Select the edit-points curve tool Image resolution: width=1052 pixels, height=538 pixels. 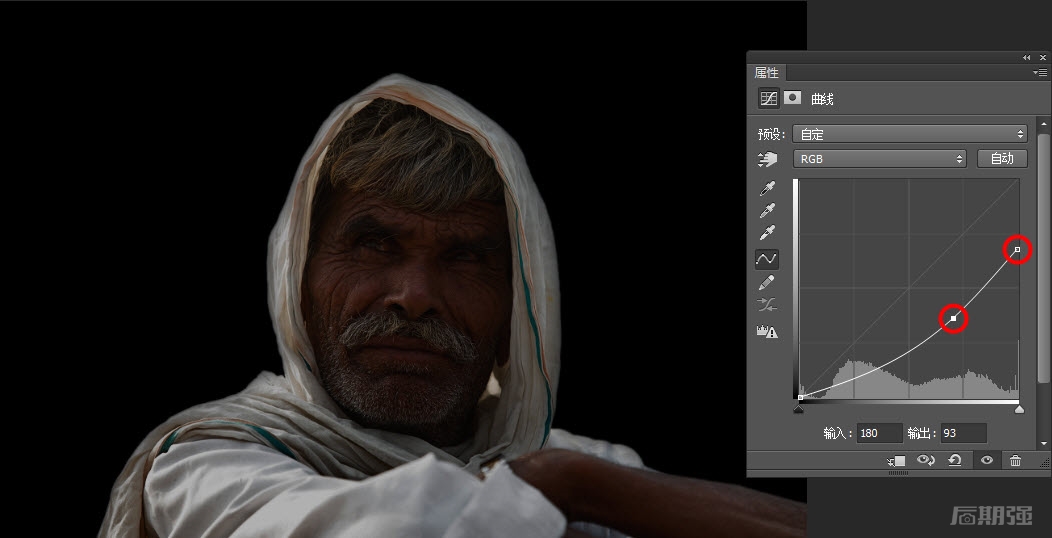[767, 258]
